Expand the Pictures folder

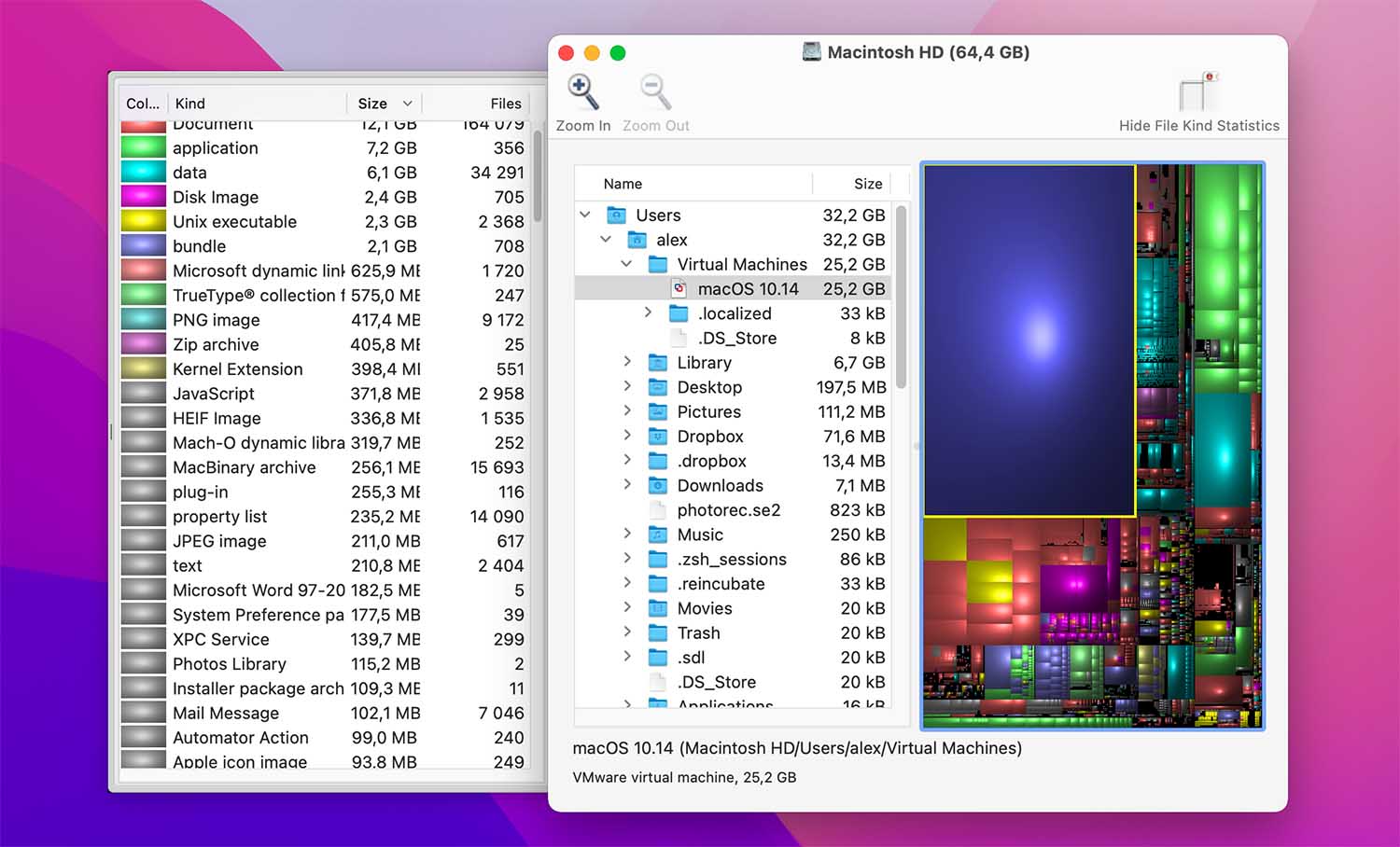click(627, 411)
